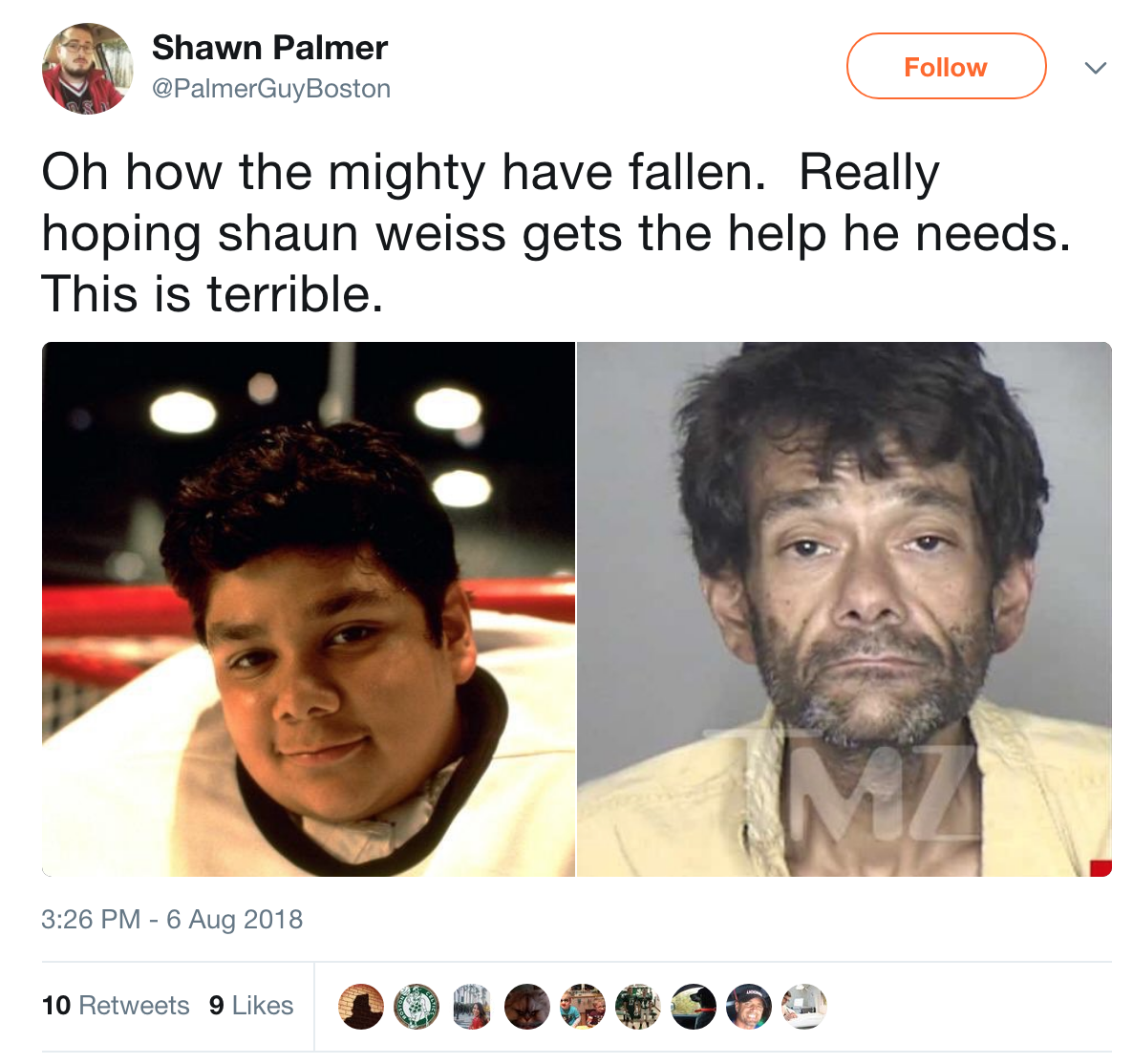View the left hockey jersey photo
This screenshot has width=1133, height=1064.
tap(309, 609)
